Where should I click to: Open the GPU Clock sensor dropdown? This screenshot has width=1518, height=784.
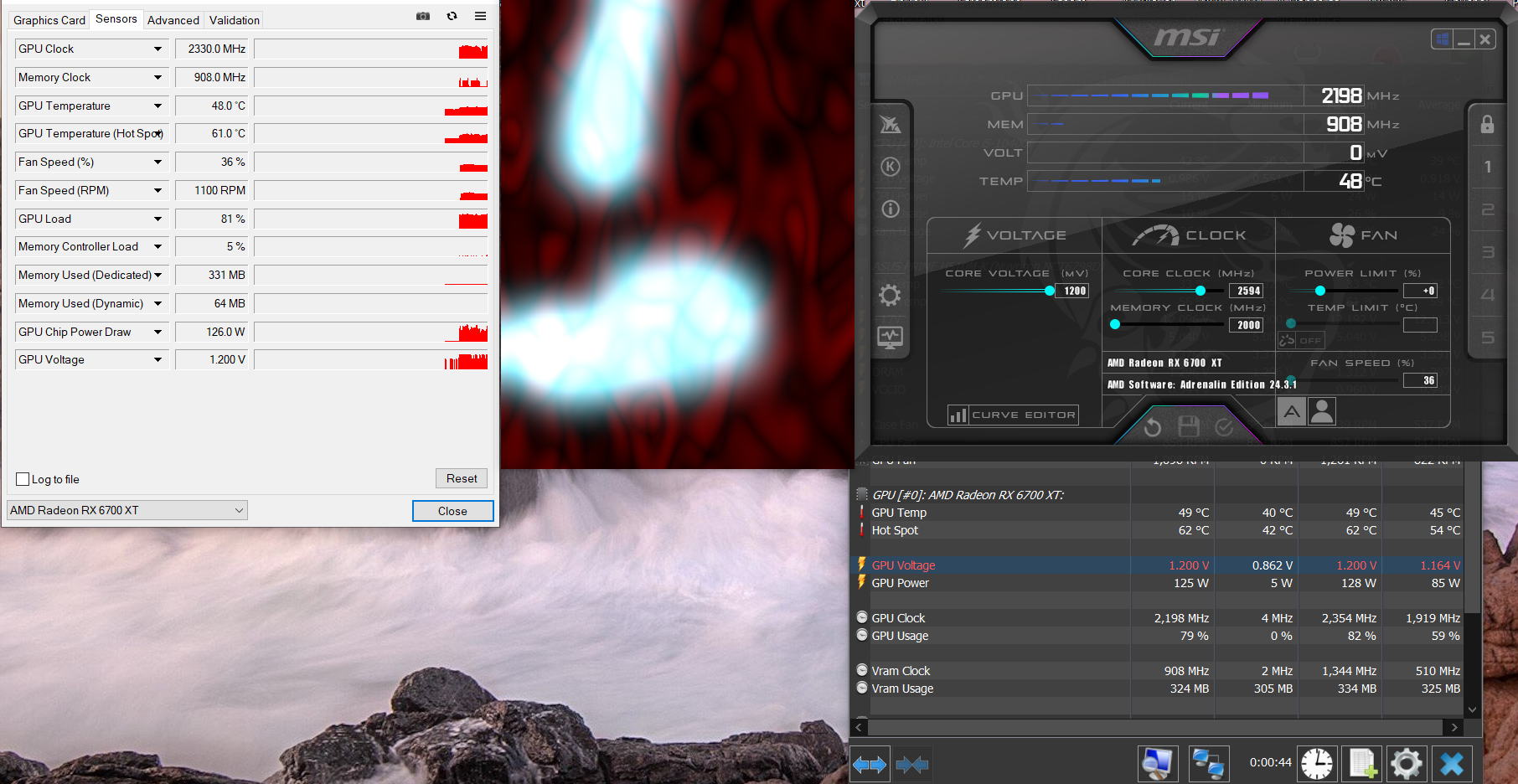tap(157, 49)
